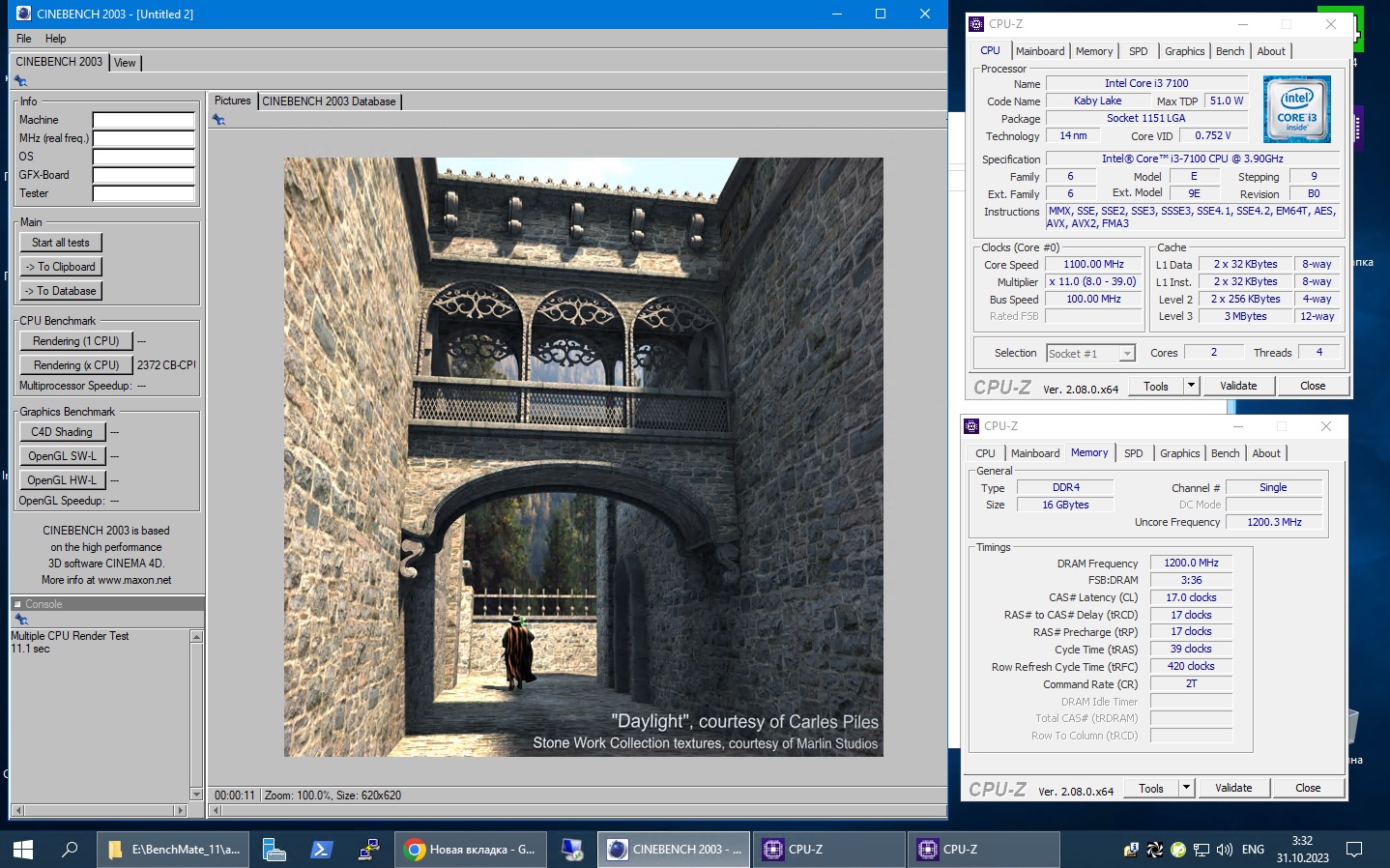Click the console horizontal scroll left arrow

(17, 810)
